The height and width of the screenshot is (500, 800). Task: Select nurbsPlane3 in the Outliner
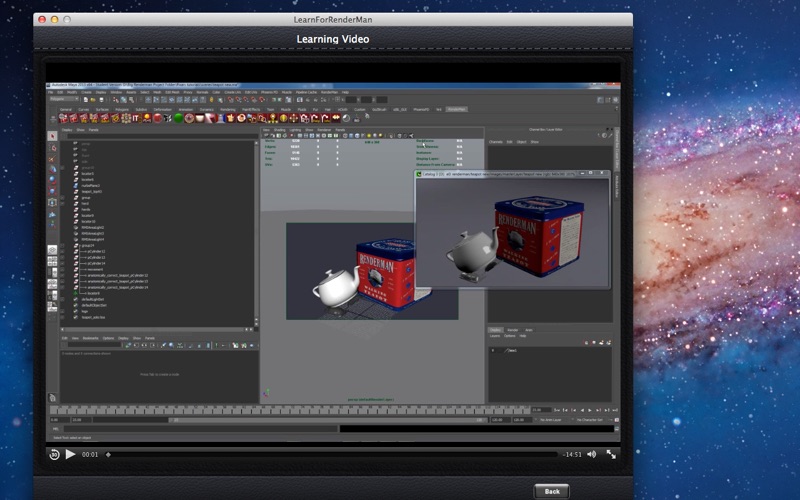coord(90,186)
